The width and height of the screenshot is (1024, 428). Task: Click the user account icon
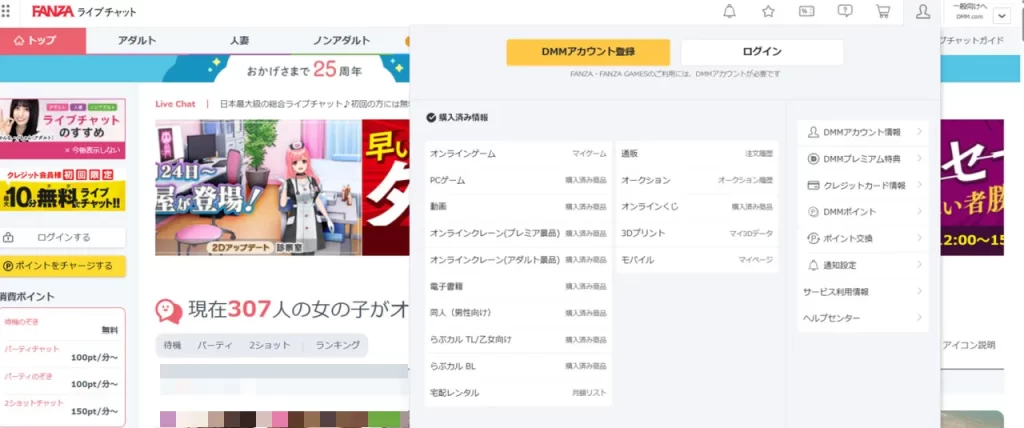(923, 12)
